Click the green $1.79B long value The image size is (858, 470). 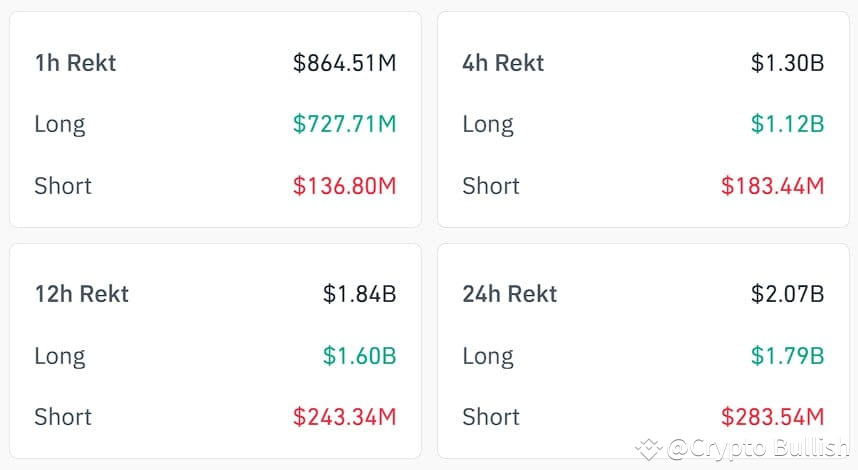tap(787, 356)
